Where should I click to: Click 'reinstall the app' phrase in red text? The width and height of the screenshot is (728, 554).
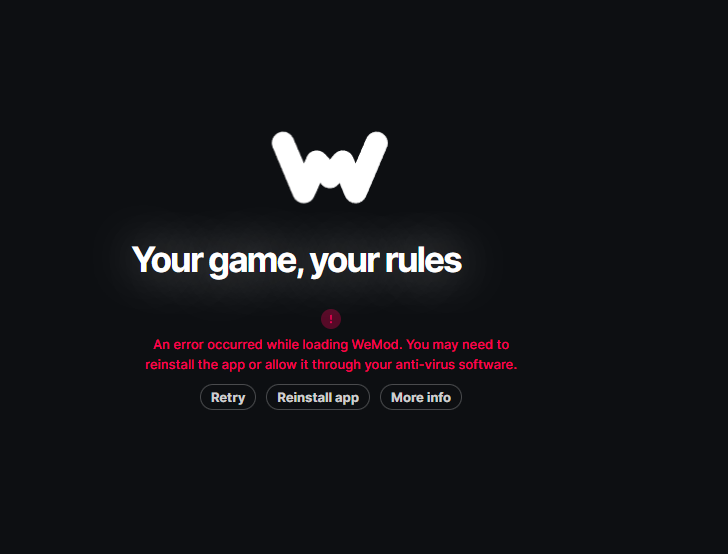pyautogui.click(x=195, y=365)
